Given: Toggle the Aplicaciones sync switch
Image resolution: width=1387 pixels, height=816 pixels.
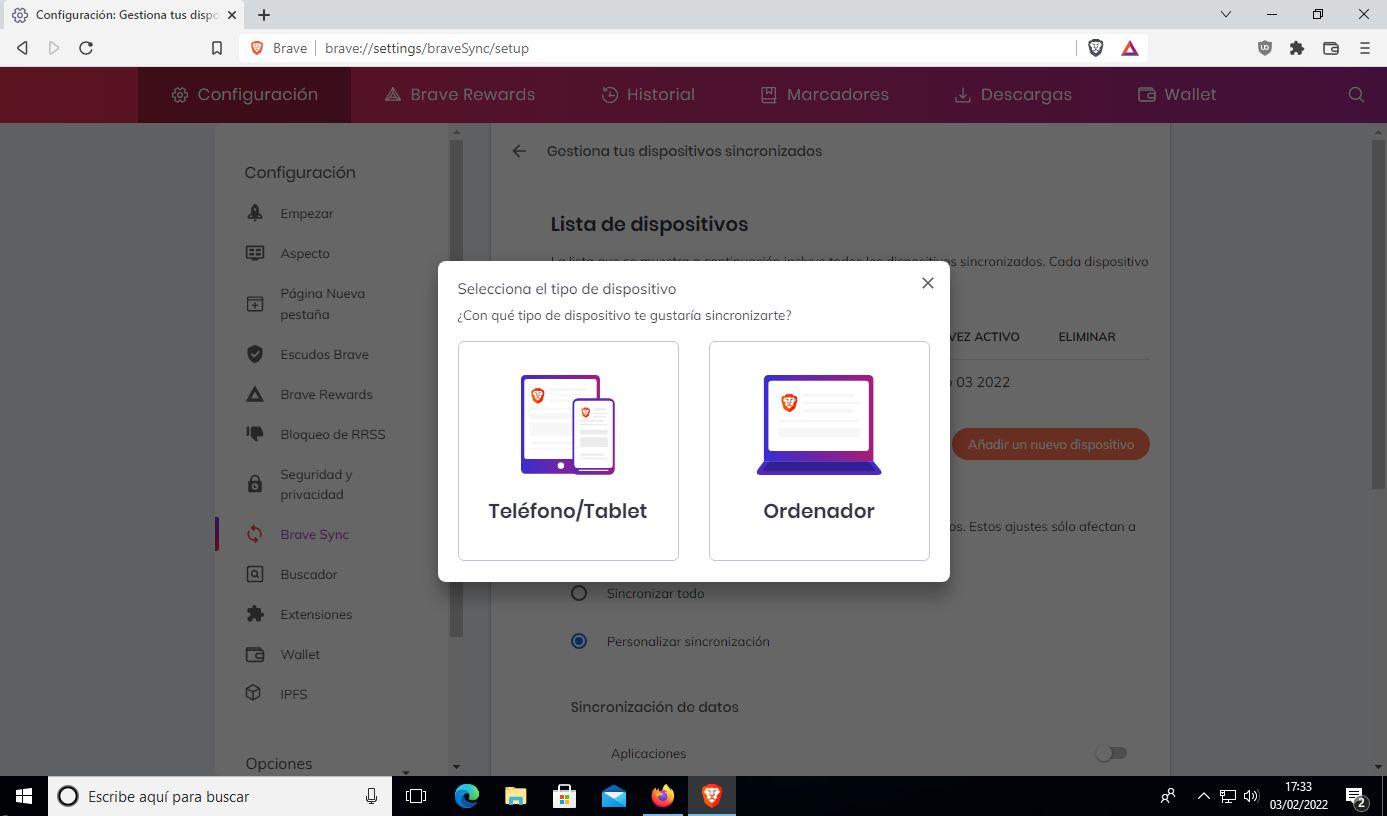Looking at the screenshot, I should (x=1110, y=753).
